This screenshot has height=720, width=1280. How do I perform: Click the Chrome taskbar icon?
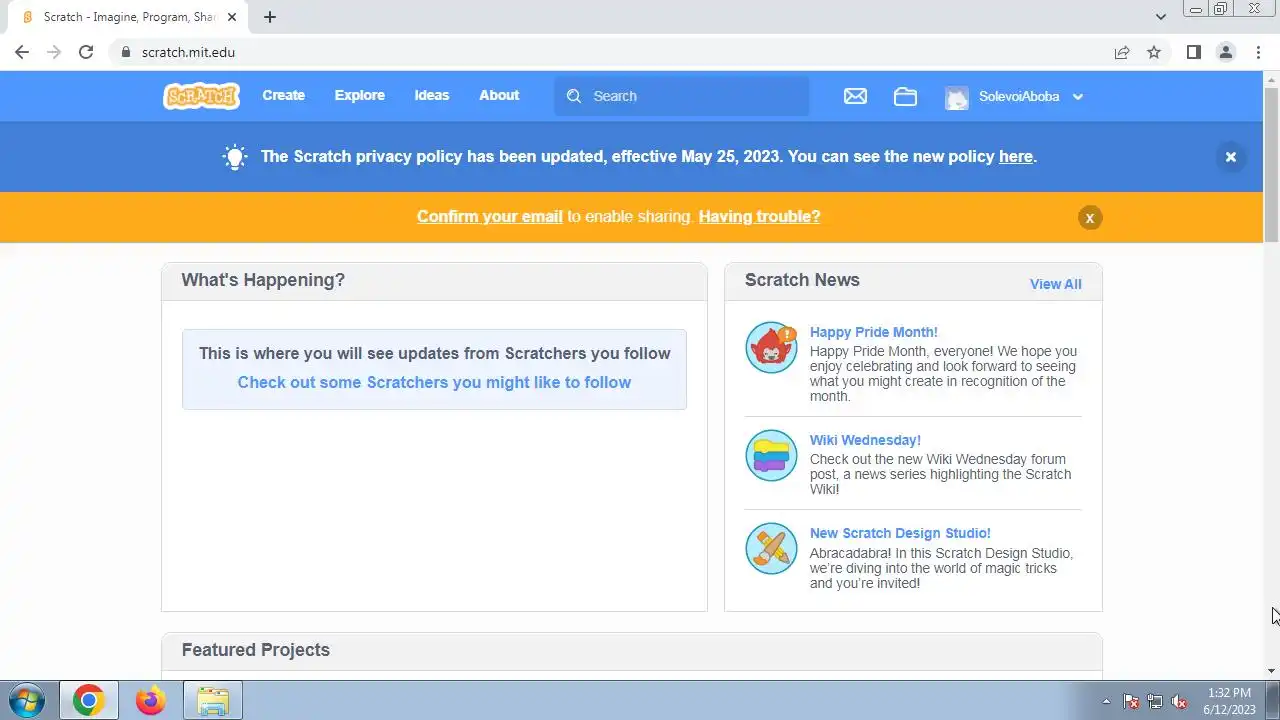(89, 701)
